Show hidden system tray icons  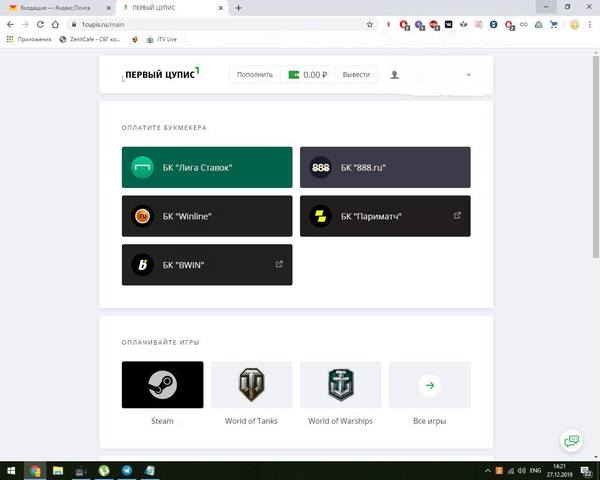(x=488, y=470)
